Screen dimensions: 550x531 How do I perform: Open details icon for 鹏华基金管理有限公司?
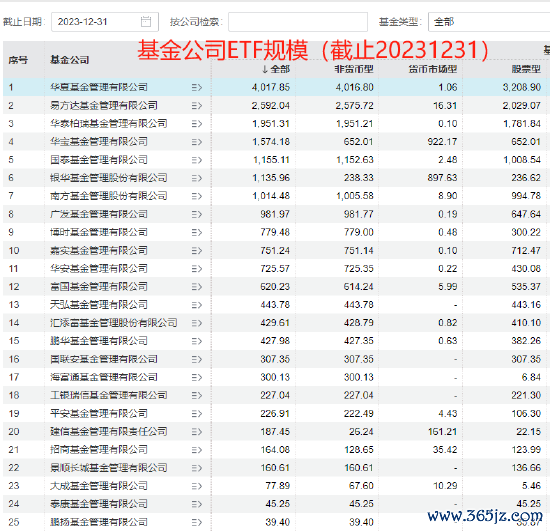click(x=197, y=341)
